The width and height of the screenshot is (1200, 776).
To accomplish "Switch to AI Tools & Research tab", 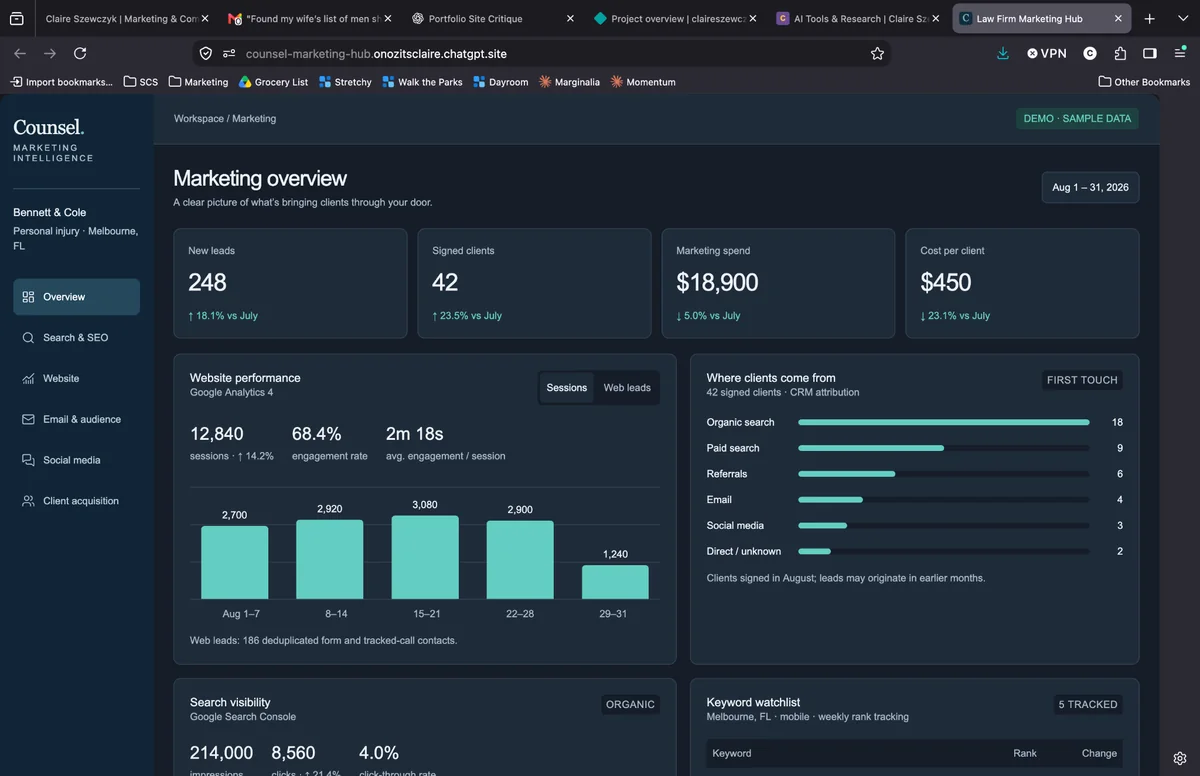I will point(859,19).
